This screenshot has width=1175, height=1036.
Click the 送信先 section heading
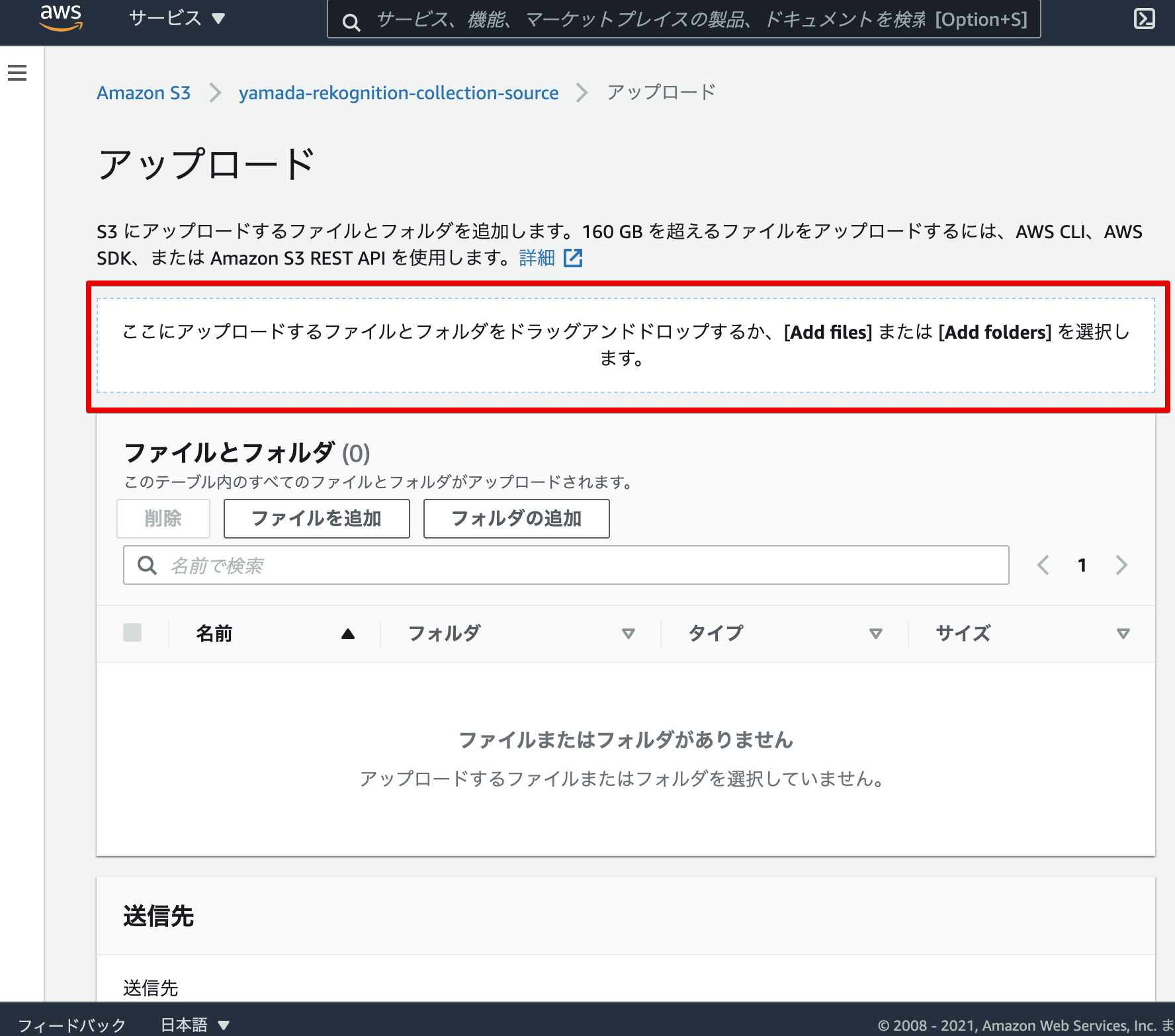(159, 916)
